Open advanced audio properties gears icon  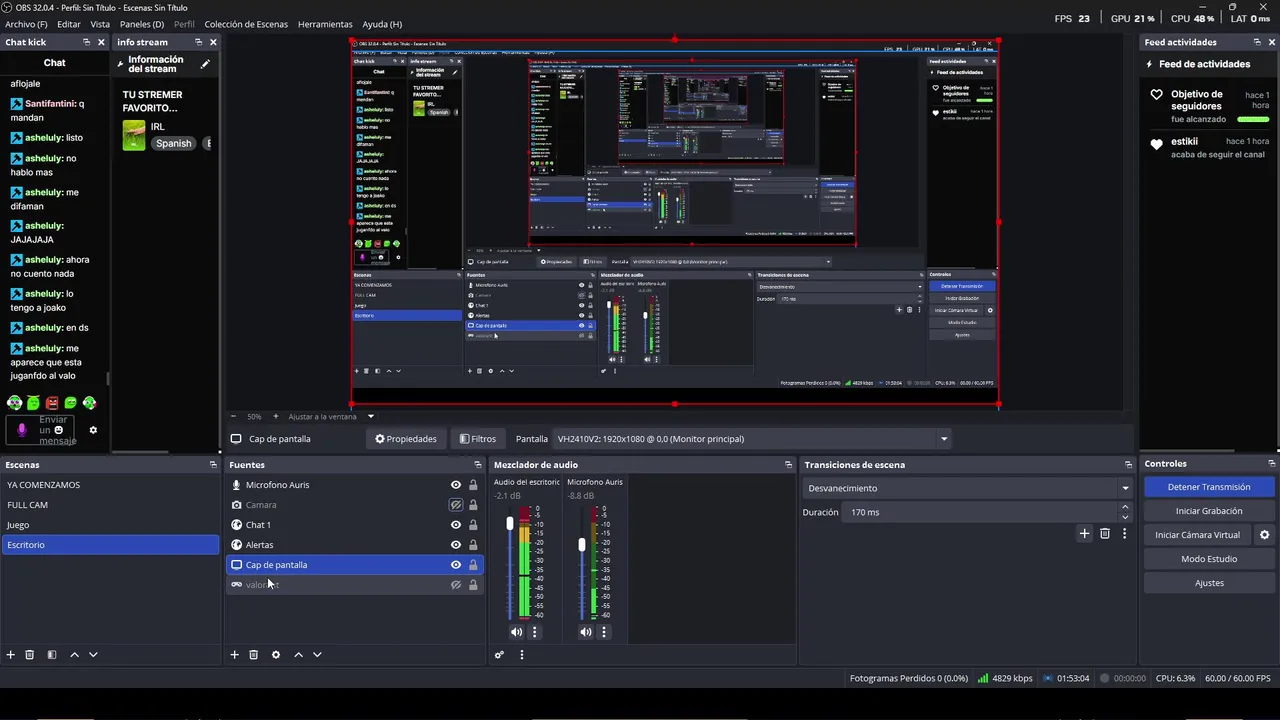(x=499, y=655)
